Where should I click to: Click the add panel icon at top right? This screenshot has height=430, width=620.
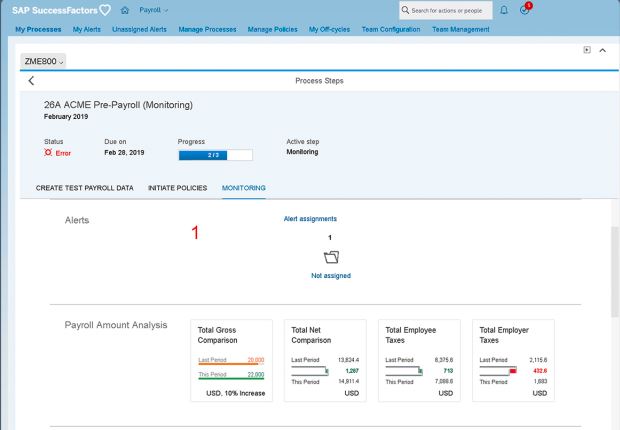coord(587,50)
